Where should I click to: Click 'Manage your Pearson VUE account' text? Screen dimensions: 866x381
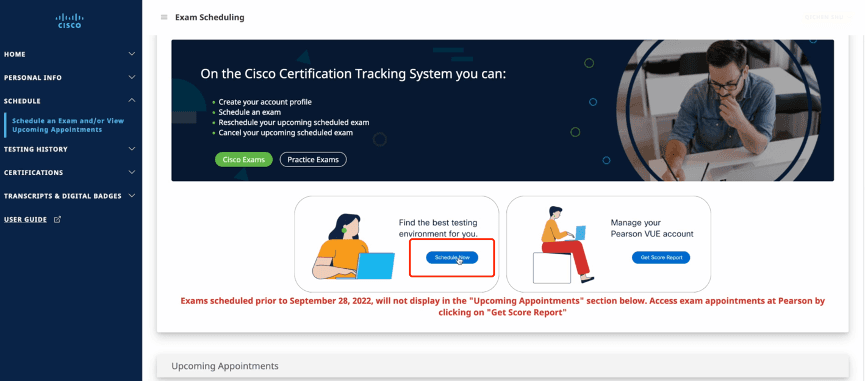(x=652, y=228)
